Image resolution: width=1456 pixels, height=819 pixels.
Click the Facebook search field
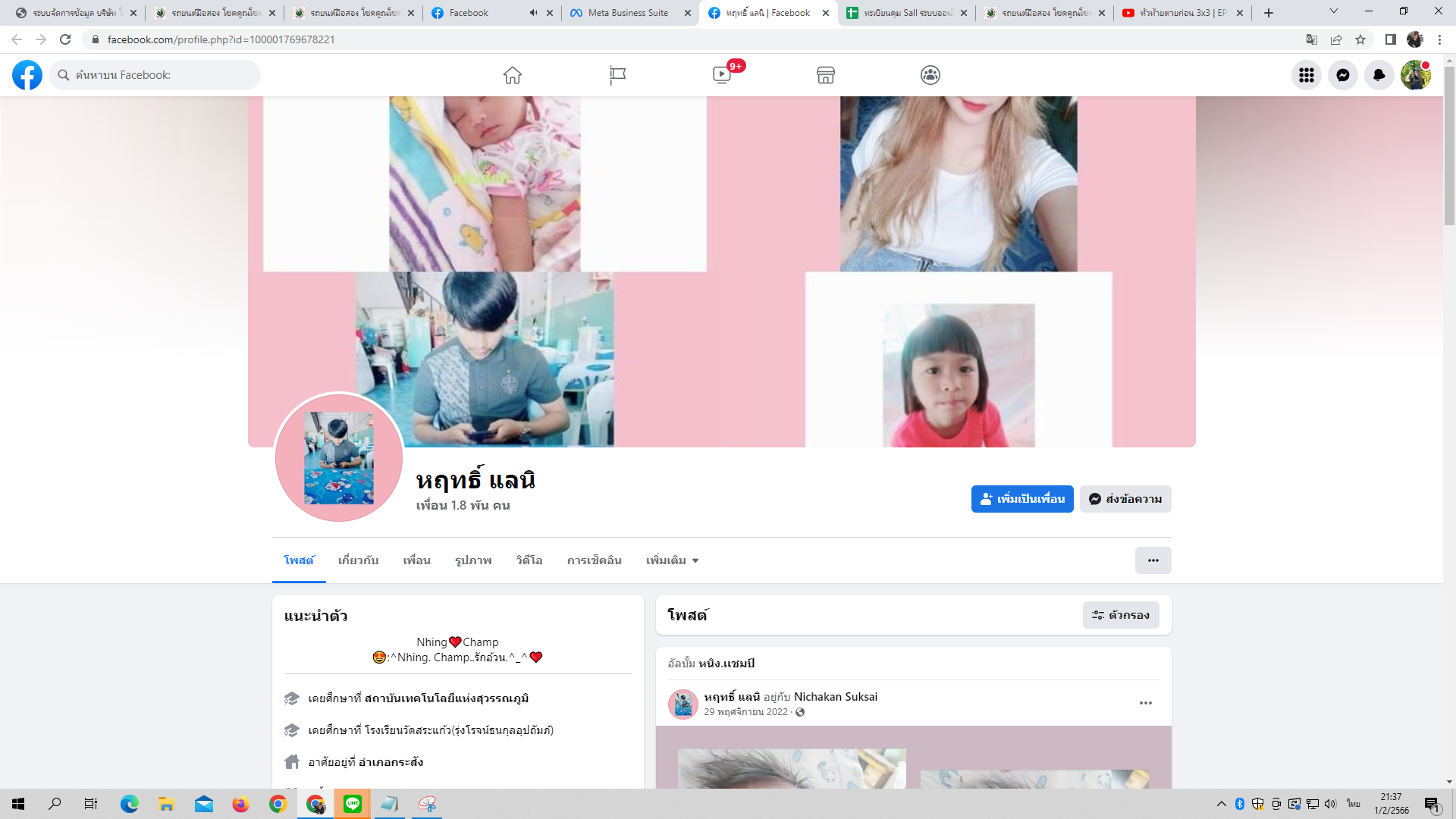(x=155, y=75)
